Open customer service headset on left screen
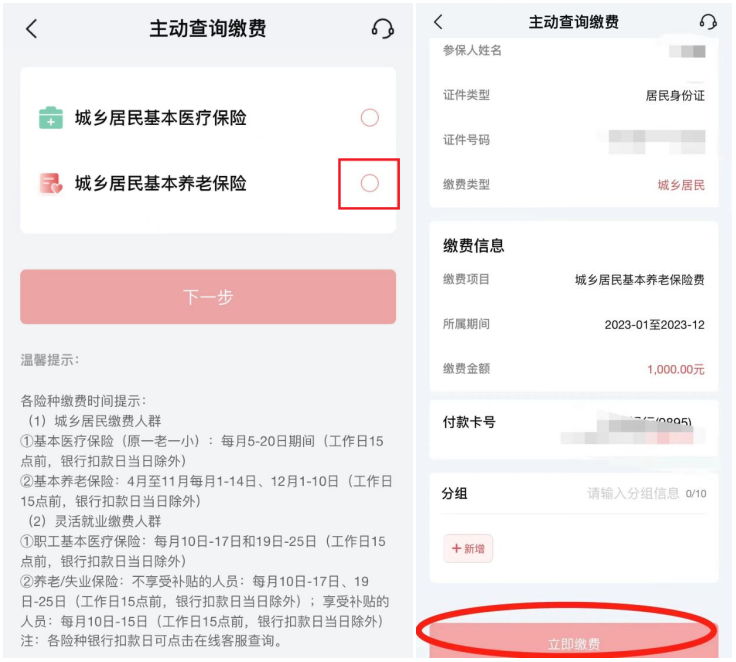The width and height of the screenshot is (736, 662). [x=382, y=29]
